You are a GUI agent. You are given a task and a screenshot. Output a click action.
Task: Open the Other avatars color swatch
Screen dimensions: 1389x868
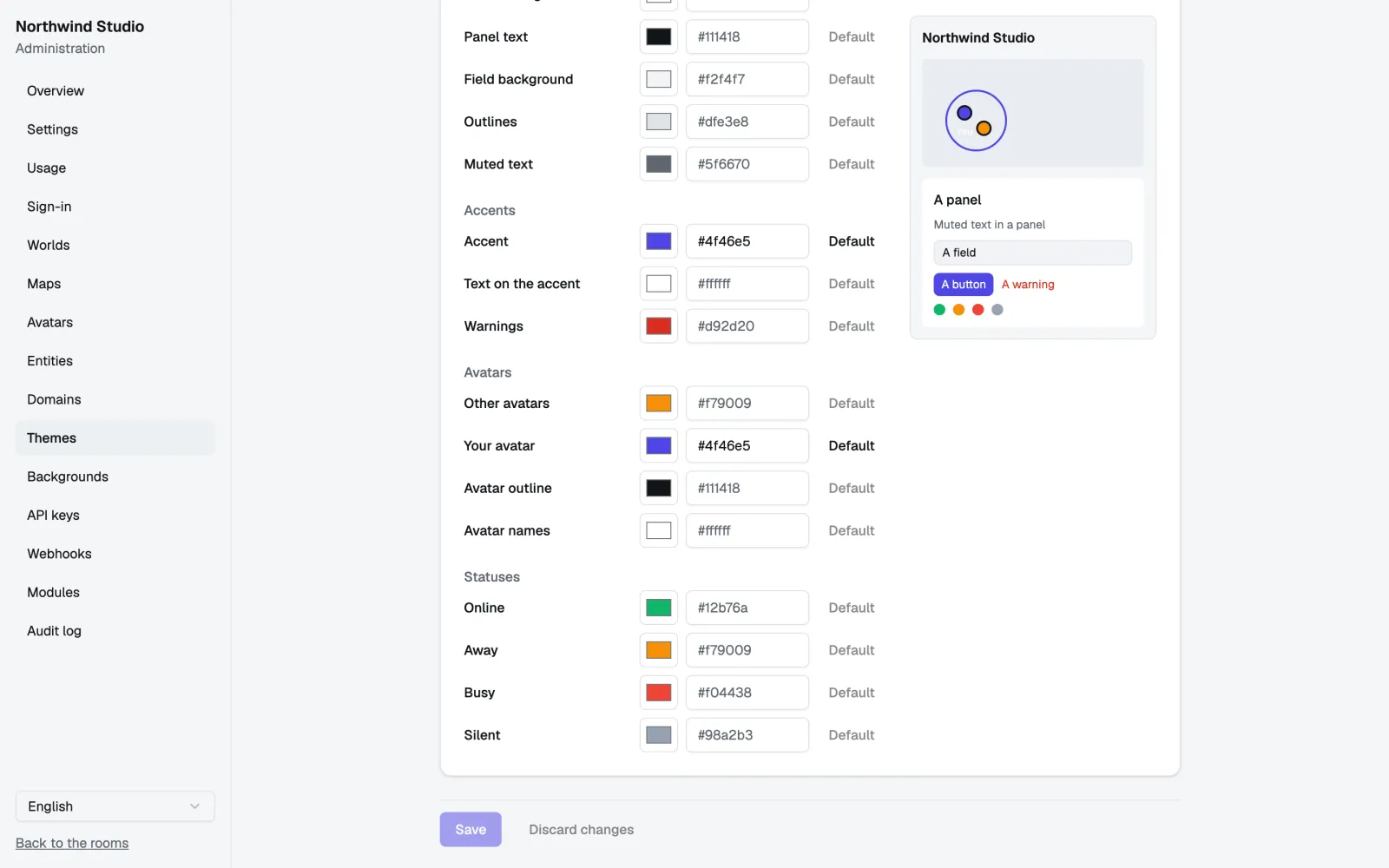click(x=659, y=403)
